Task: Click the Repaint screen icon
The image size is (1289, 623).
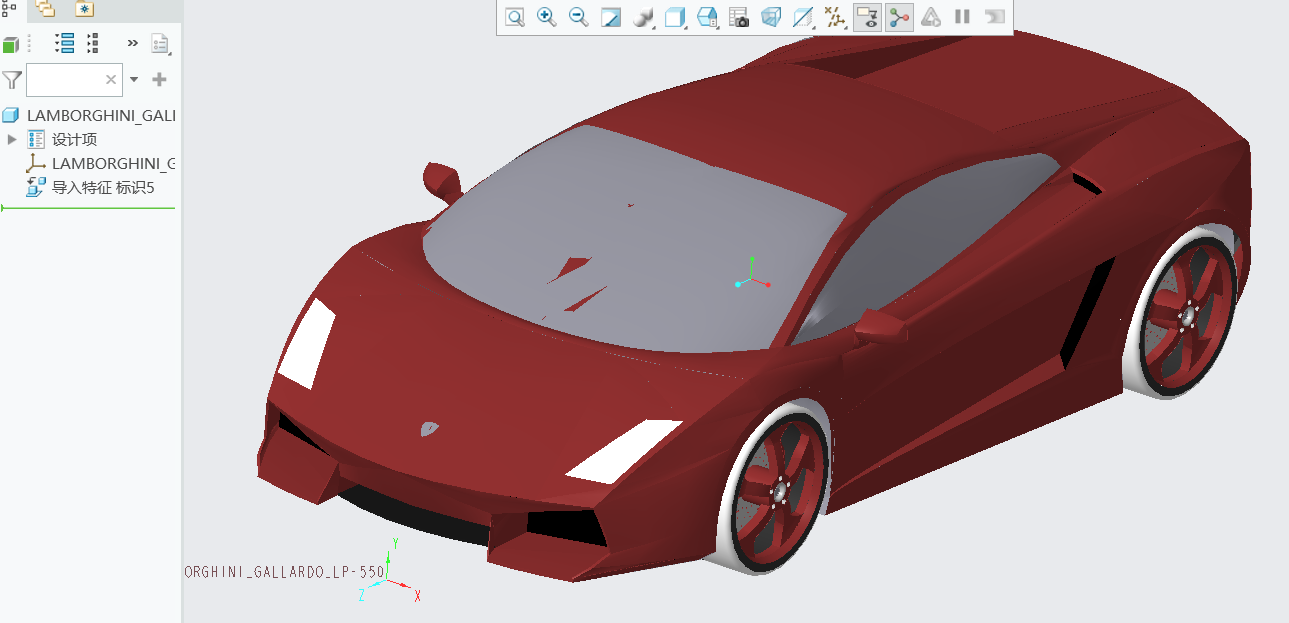Action: [611, 17]
